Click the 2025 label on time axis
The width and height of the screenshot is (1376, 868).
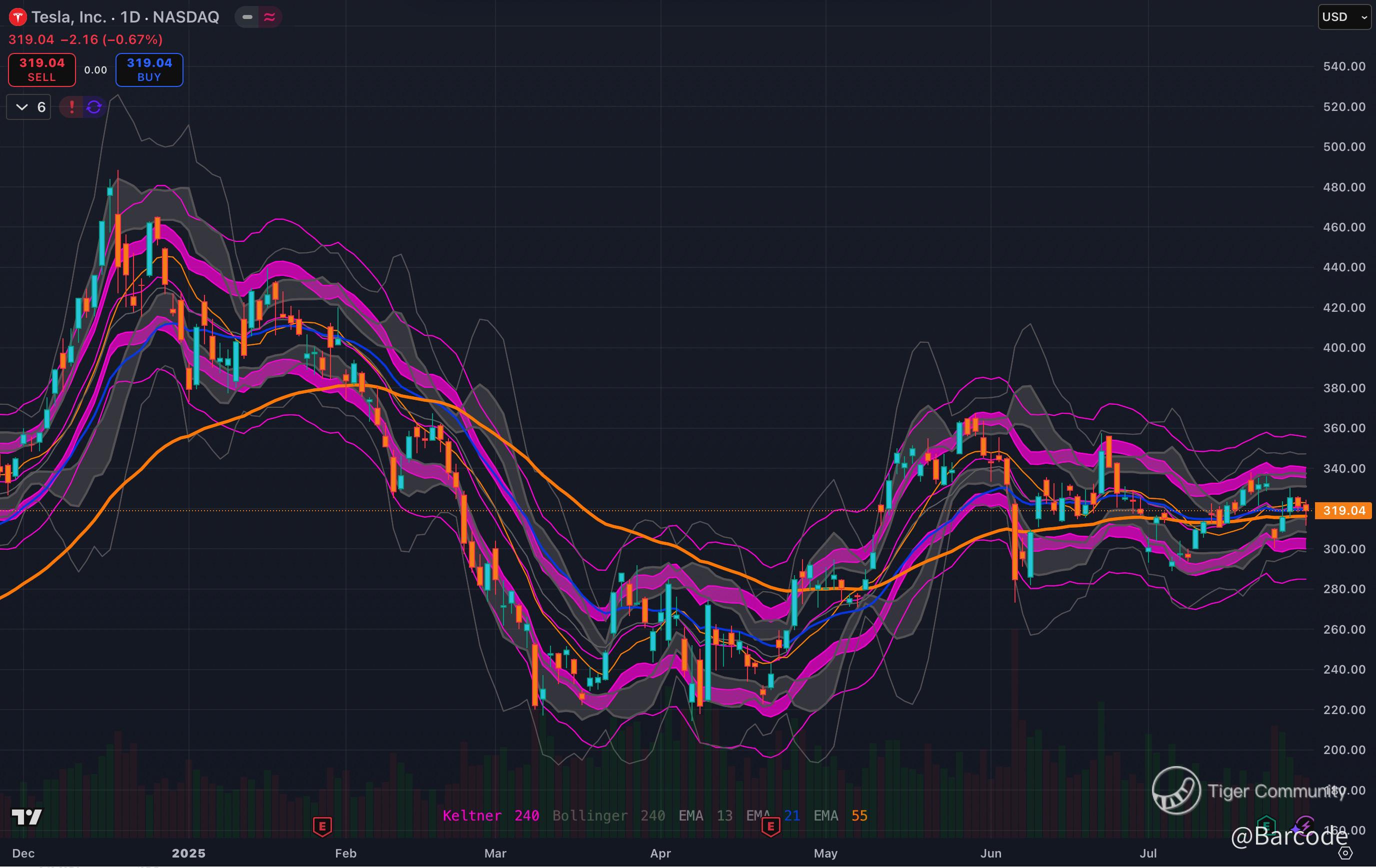tap(188, 853)
